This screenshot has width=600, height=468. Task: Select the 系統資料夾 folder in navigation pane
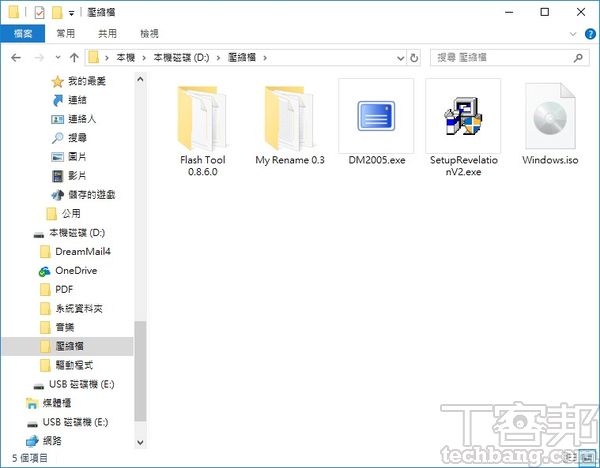(x=71, y=308)
